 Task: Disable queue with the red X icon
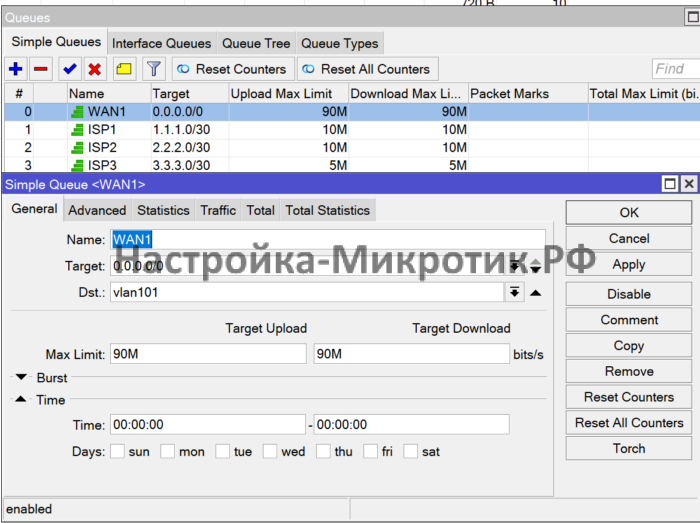point(95,69)
